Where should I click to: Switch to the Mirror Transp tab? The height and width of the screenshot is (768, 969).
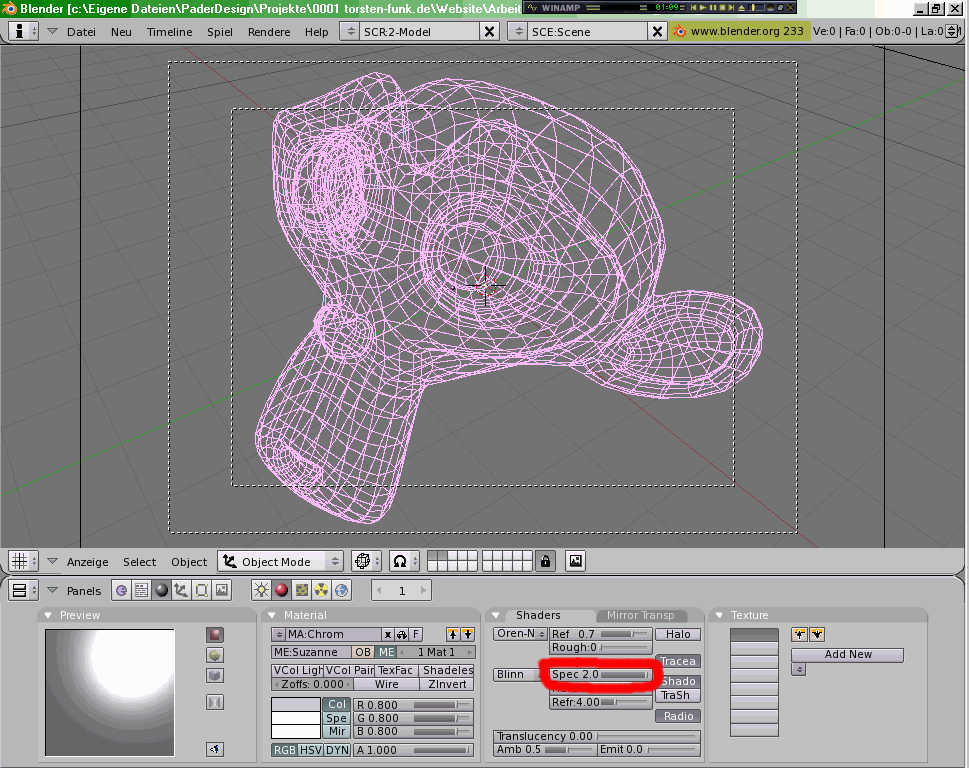pyautogui.click(x=640, y=615)
